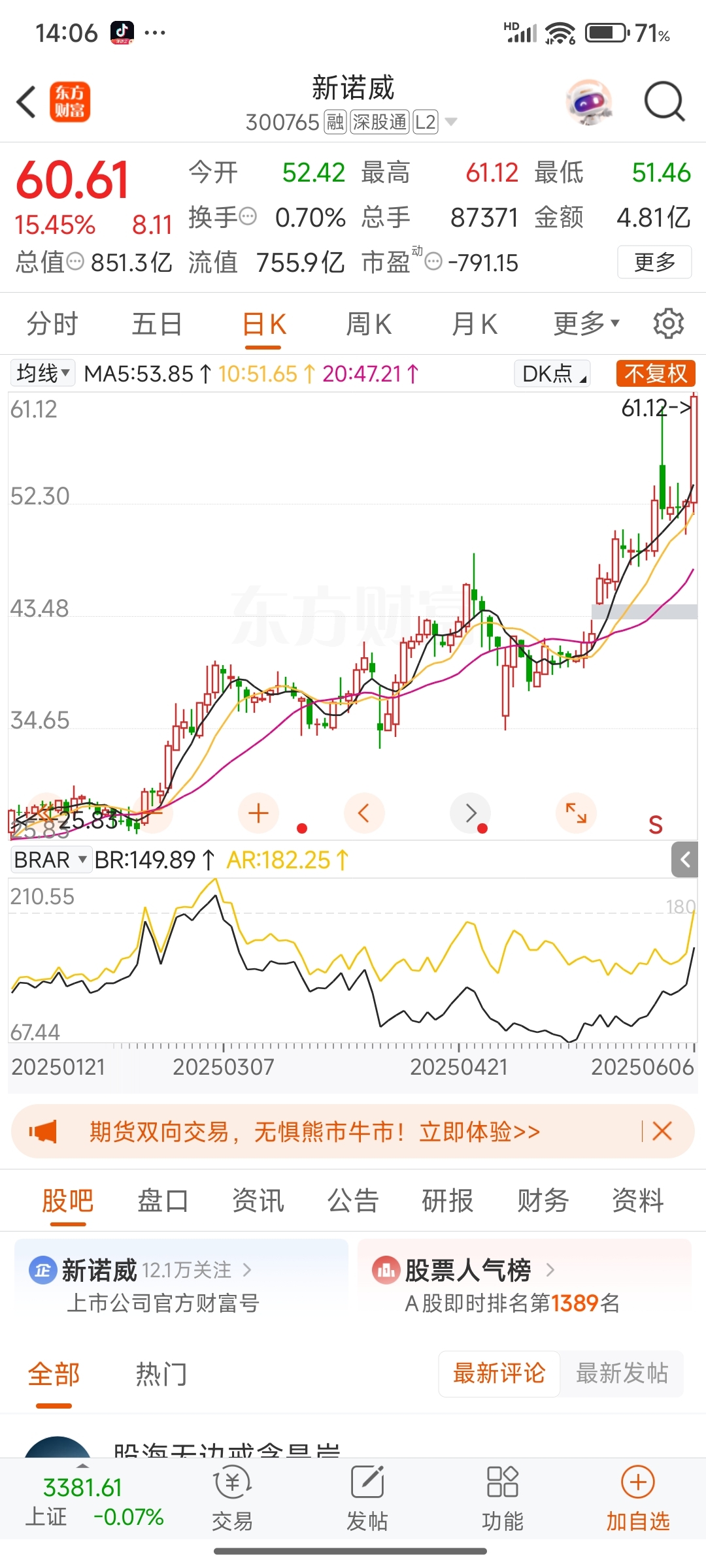Tap the 深股通 badge
The width and height of the screenshot is (706, 1568).
[x=380, y=122]
